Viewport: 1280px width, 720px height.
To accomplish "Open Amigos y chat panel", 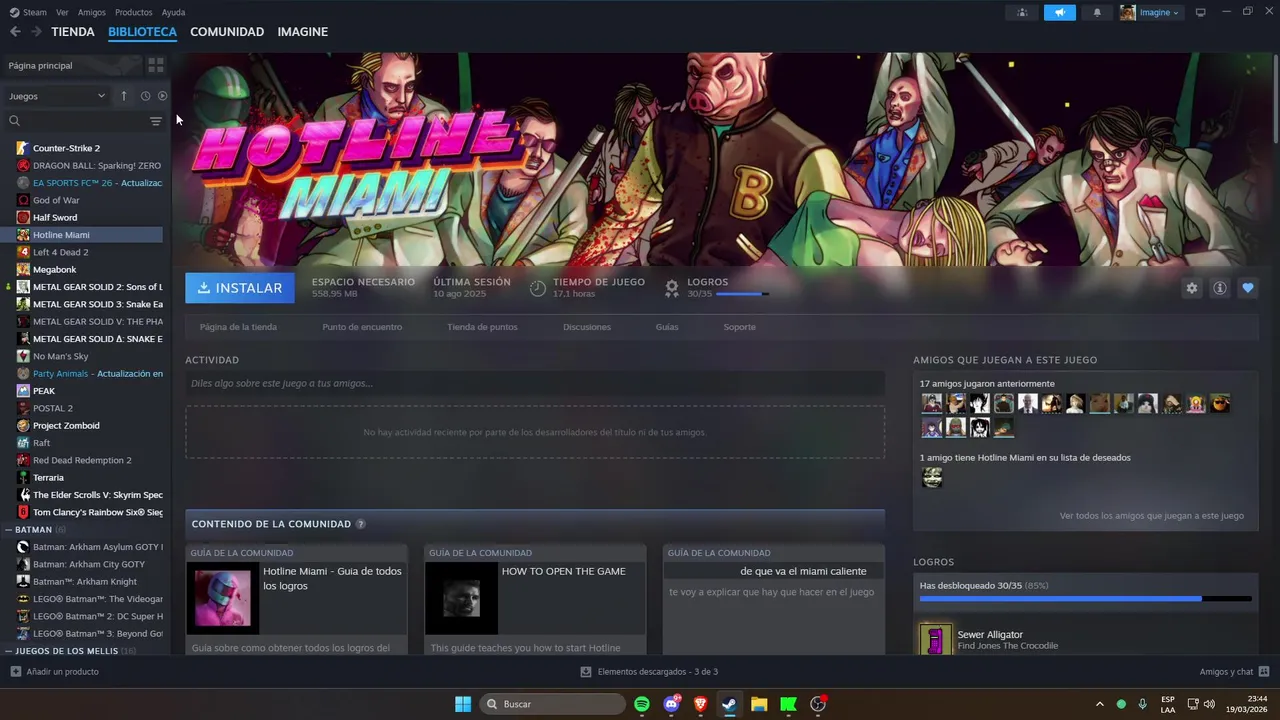I will coord(1234,672).
